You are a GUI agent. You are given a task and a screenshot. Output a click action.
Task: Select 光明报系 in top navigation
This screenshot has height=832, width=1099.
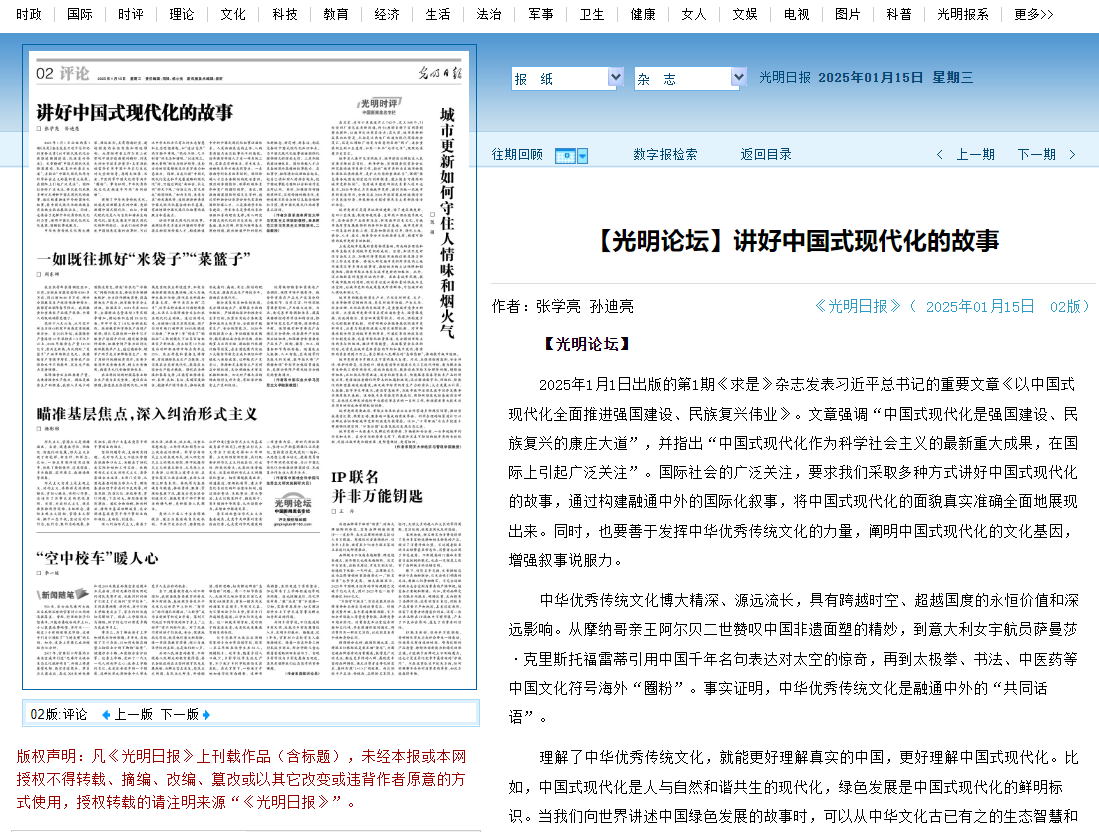click(962, 14)
